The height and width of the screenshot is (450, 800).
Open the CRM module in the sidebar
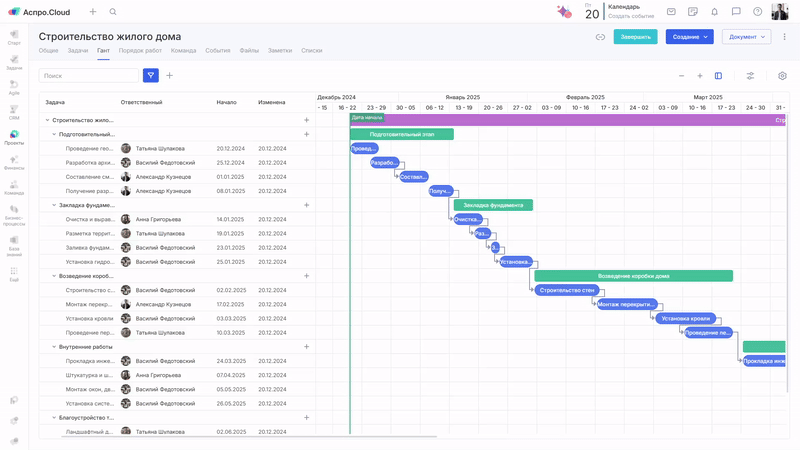coord(14,112)
